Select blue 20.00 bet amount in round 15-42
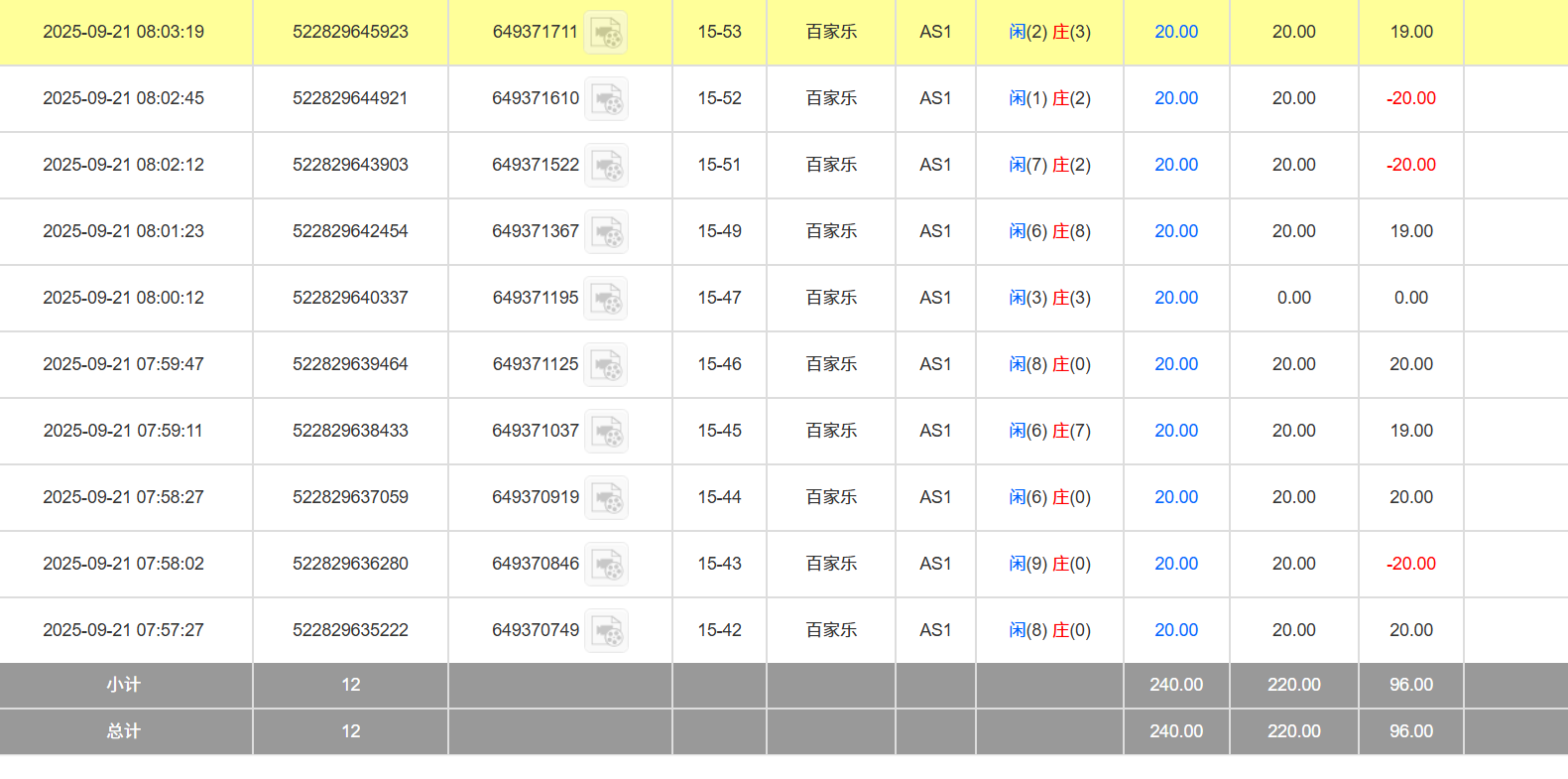The width and height of the screenshot is (1568, 779). pyautogui.click(x=1175, y=630)
